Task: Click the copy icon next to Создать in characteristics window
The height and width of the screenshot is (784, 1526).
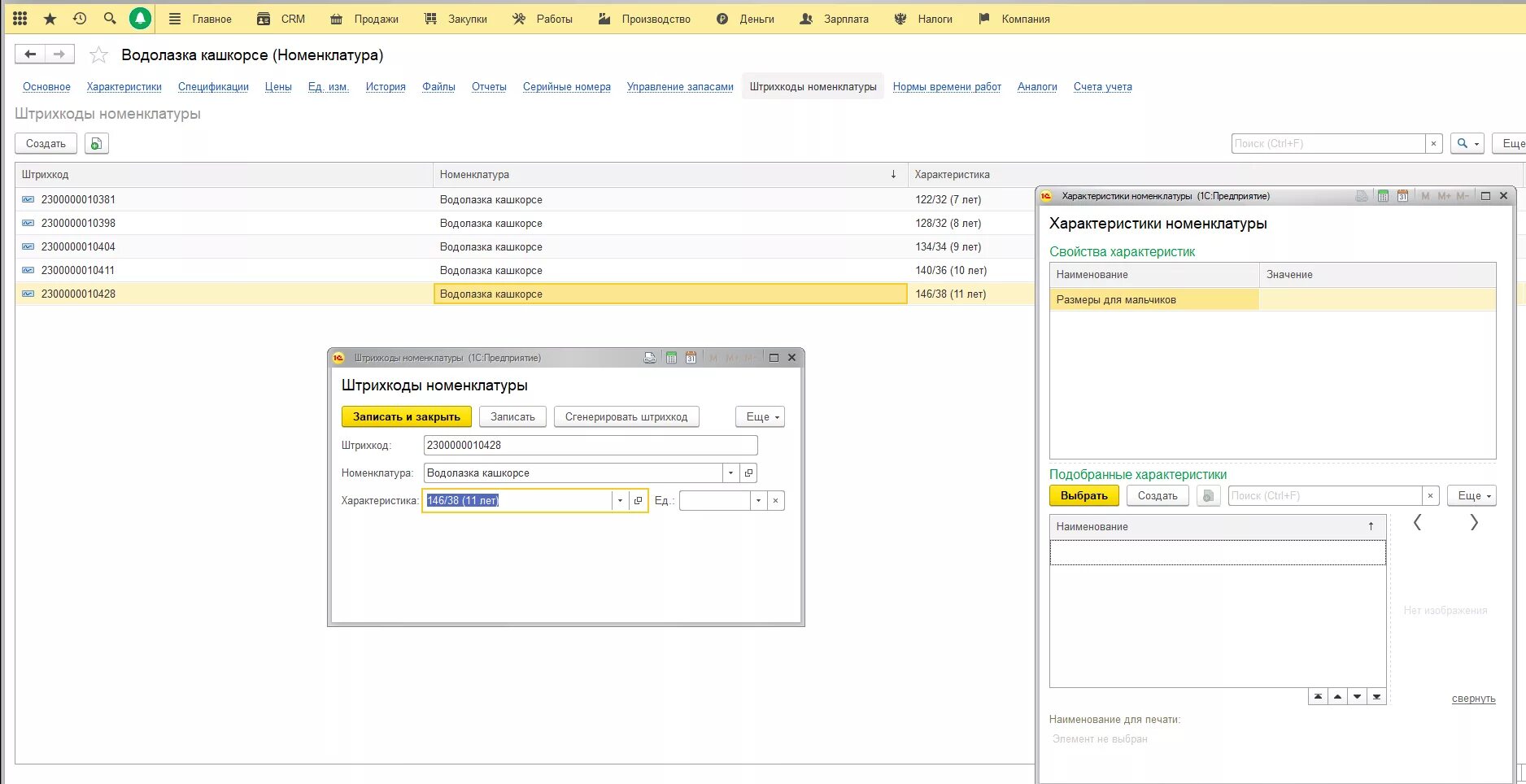Action: [x=1209, y=496]
